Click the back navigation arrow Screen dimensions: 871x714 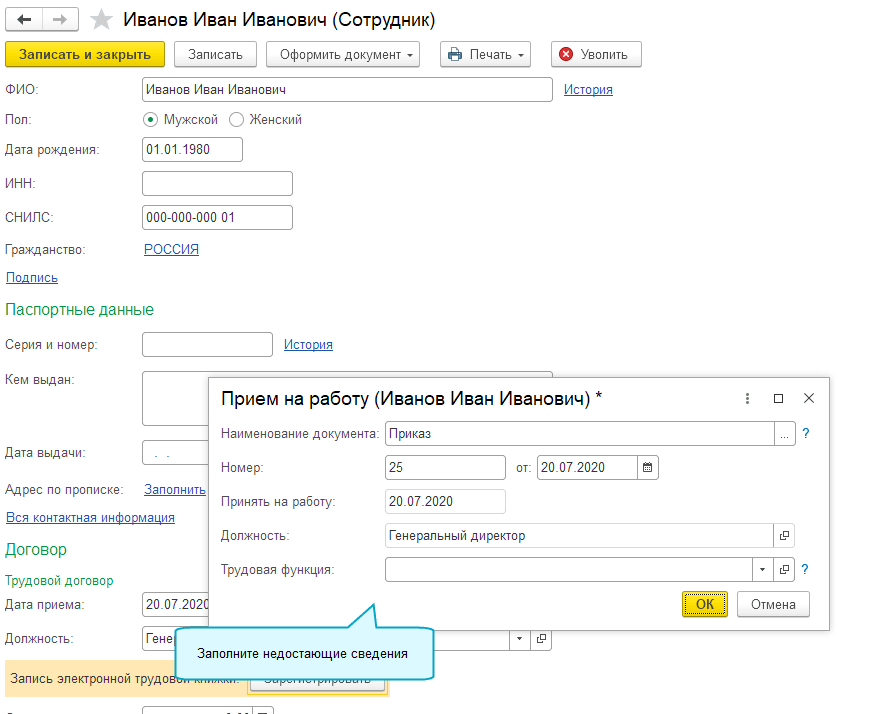(24, 20)
